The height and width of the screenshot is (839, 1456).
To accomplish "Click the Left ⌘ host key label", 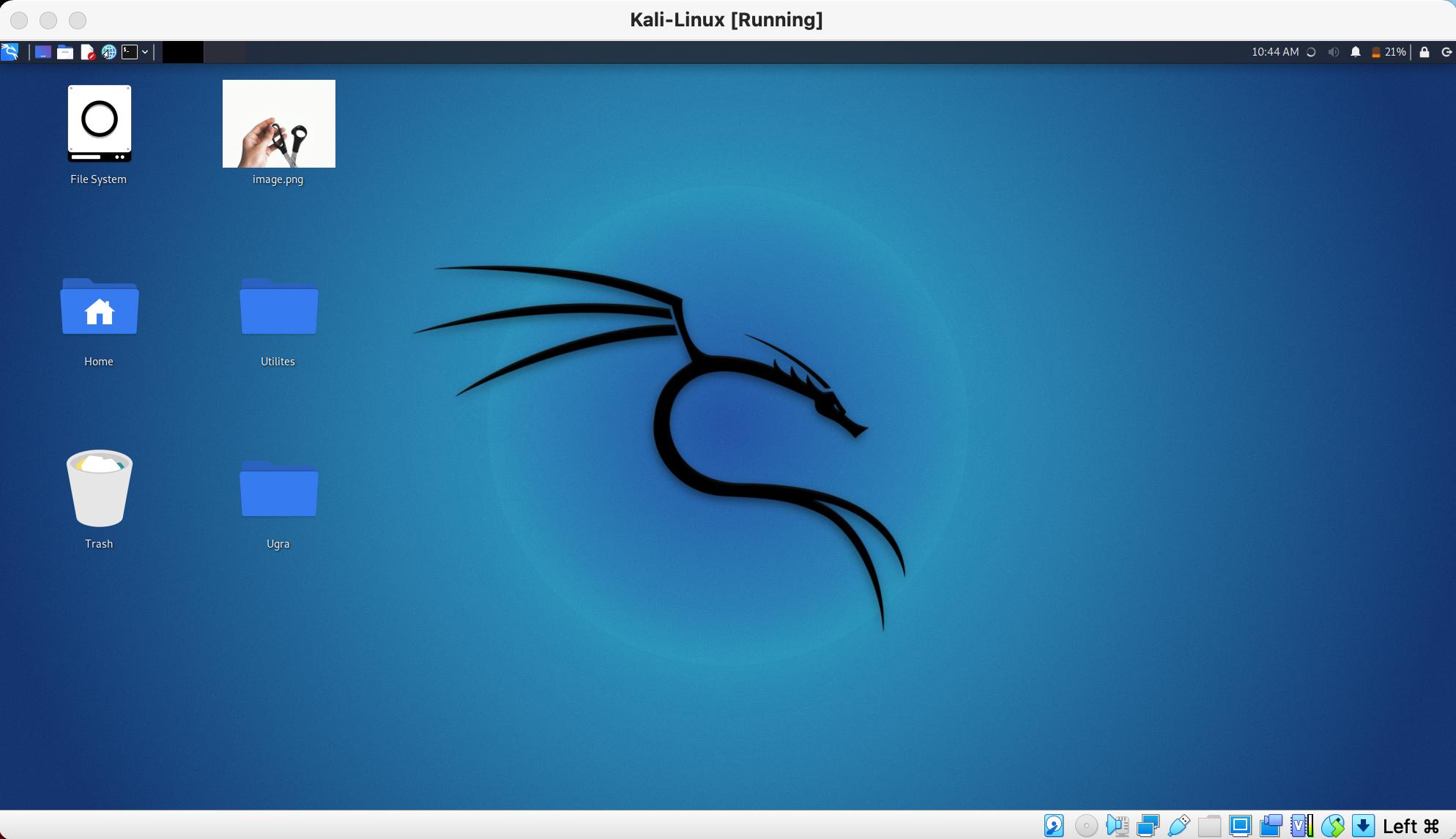I will pyautogui.click(x=1411, y=827).
